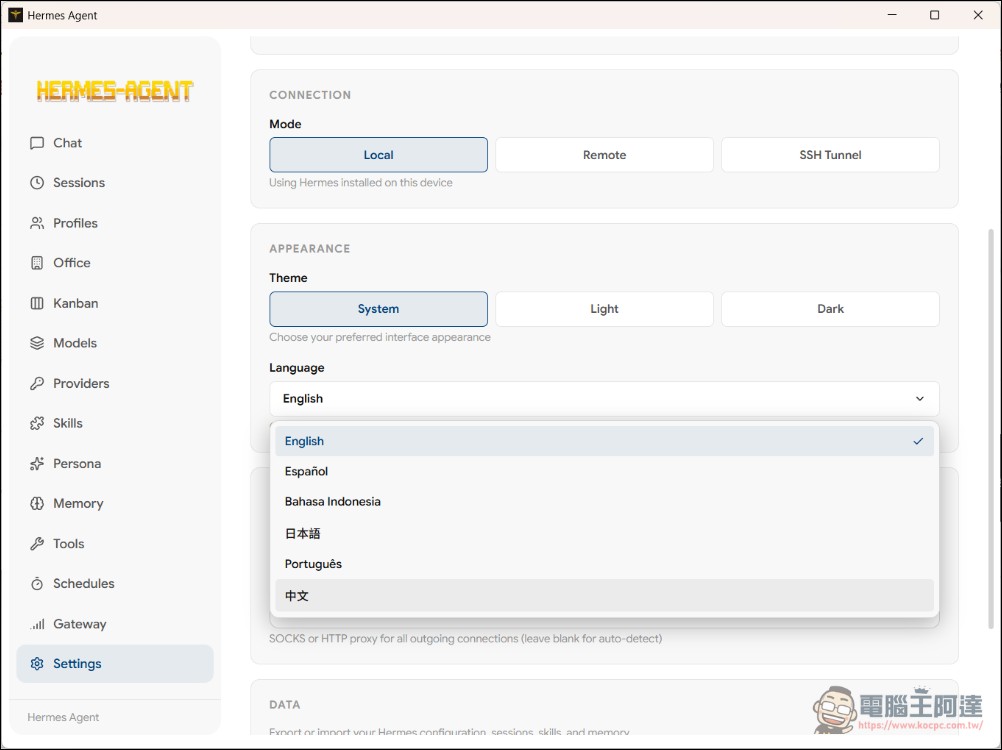Click the Hermes Agent title bar app icon
The height and width of the screenshot is (750, 1002).
(x=15, y=15)
